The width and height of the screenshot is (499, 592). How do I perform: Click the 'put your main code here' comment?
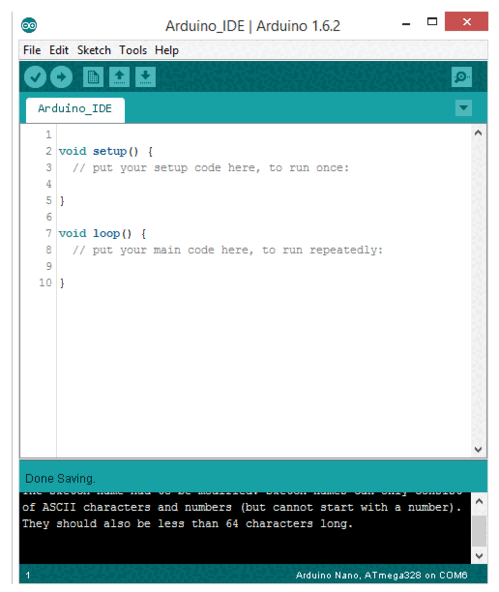tap(228, 250)
